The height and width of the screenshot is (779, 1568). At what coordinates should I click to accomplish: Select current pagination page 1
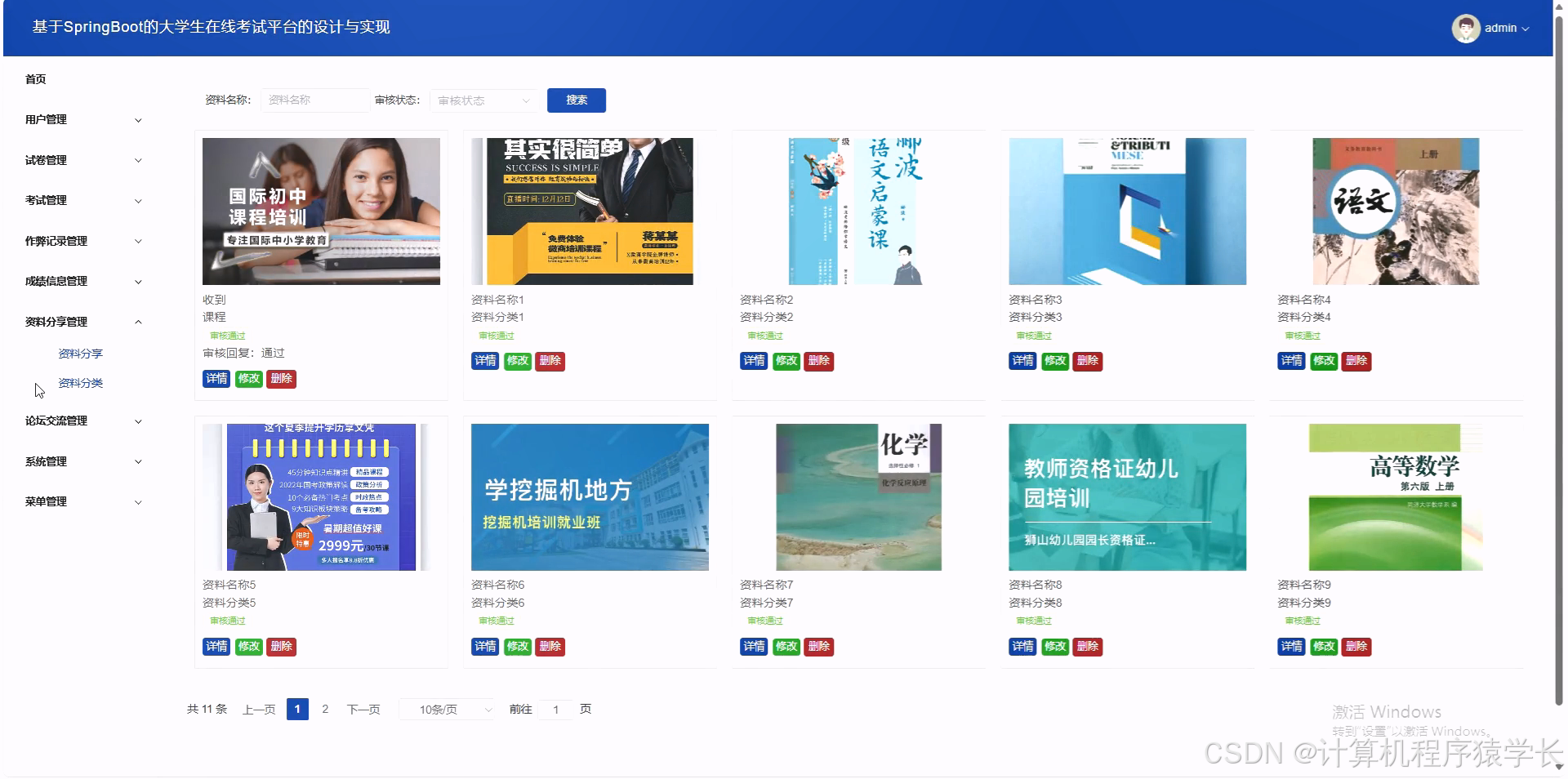(x=297, y=710)
